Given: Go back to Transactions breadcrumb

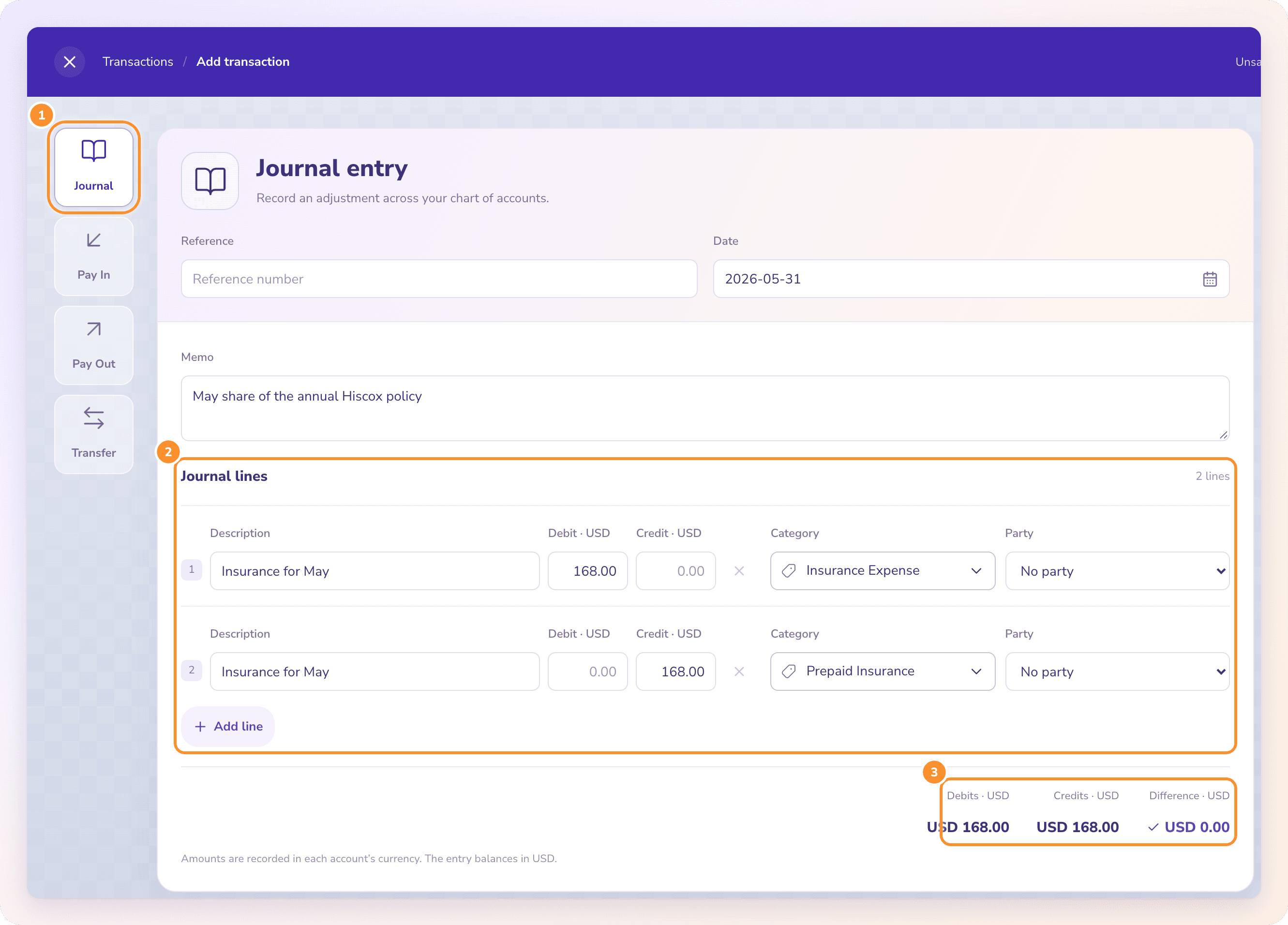Looking at the screenshot, I should pyautogui.click(x=137, y=62).
